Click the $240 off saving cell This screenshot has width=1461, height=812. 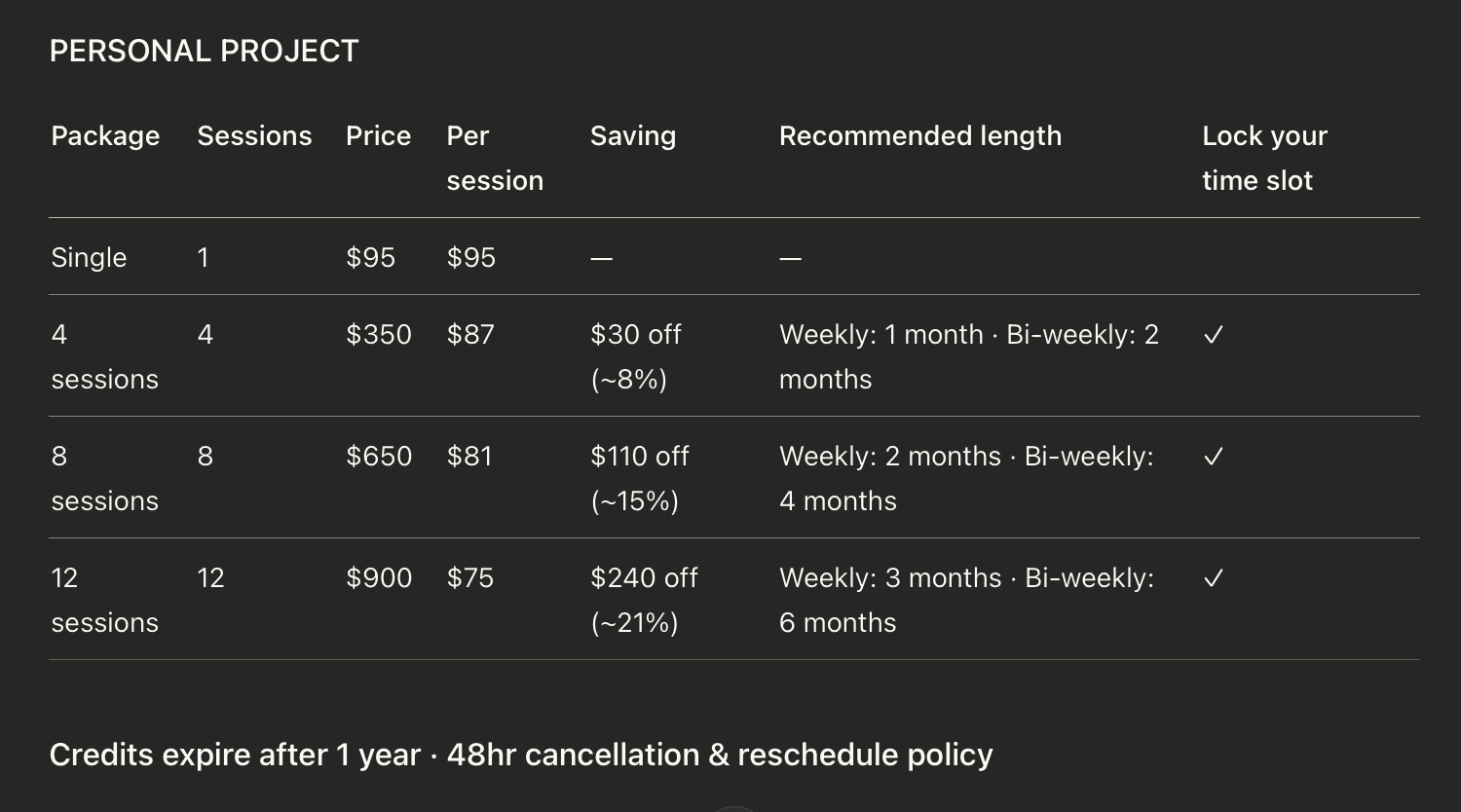(x=643, y=600)
